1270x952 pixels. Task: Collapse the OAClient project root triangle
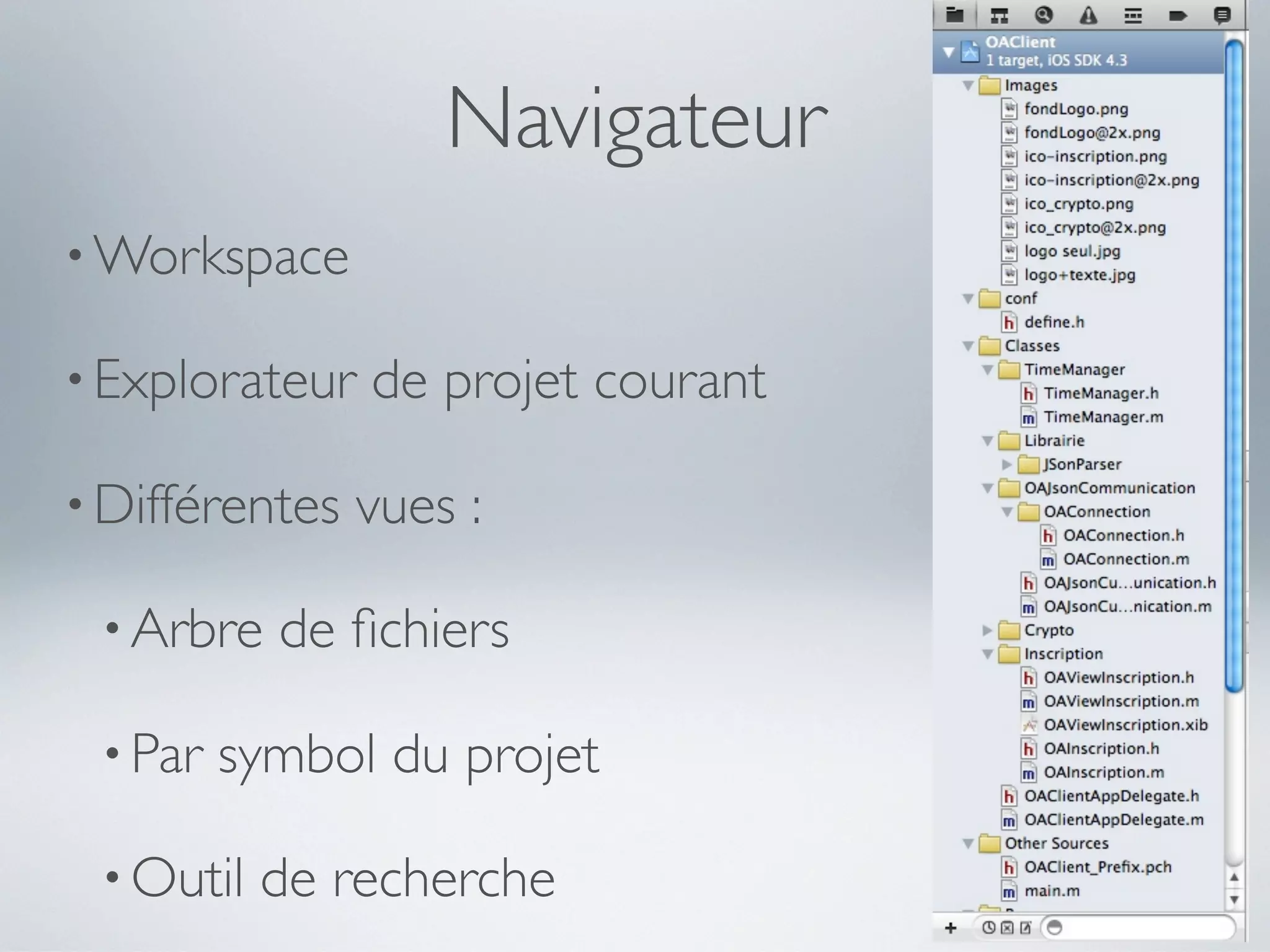pos(948,51)
